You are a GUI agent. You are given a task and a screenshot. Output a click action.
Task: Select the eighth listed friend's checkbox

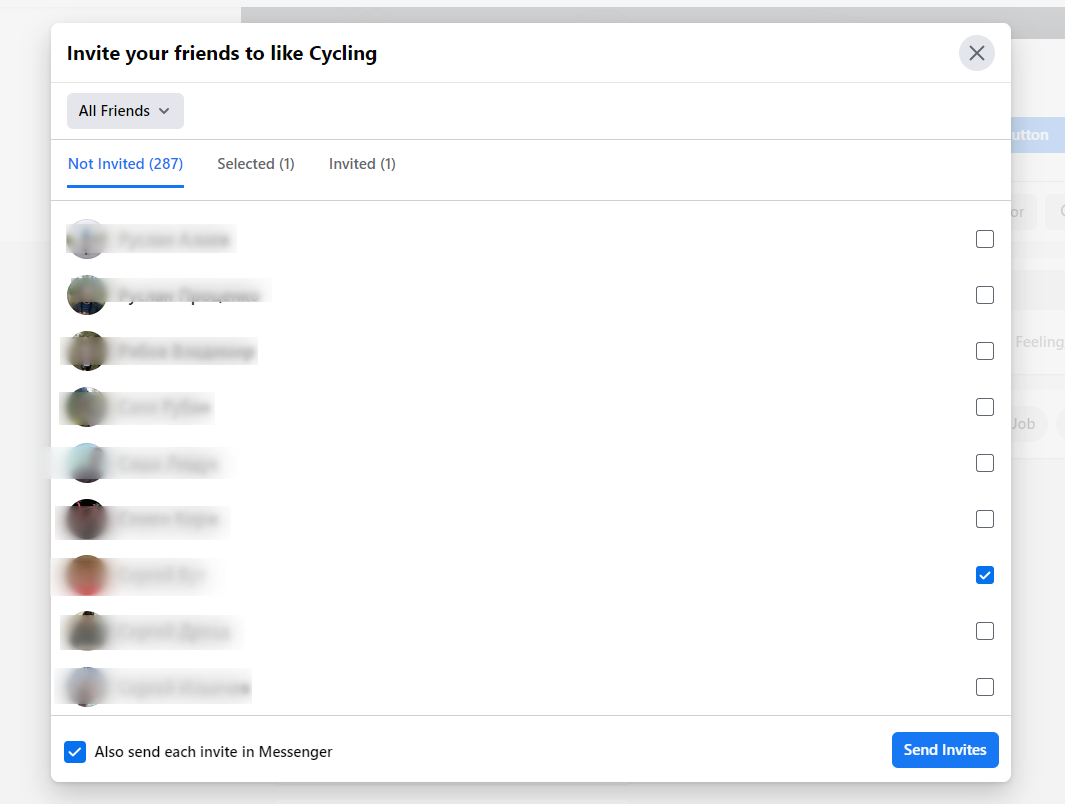point(985,631)
